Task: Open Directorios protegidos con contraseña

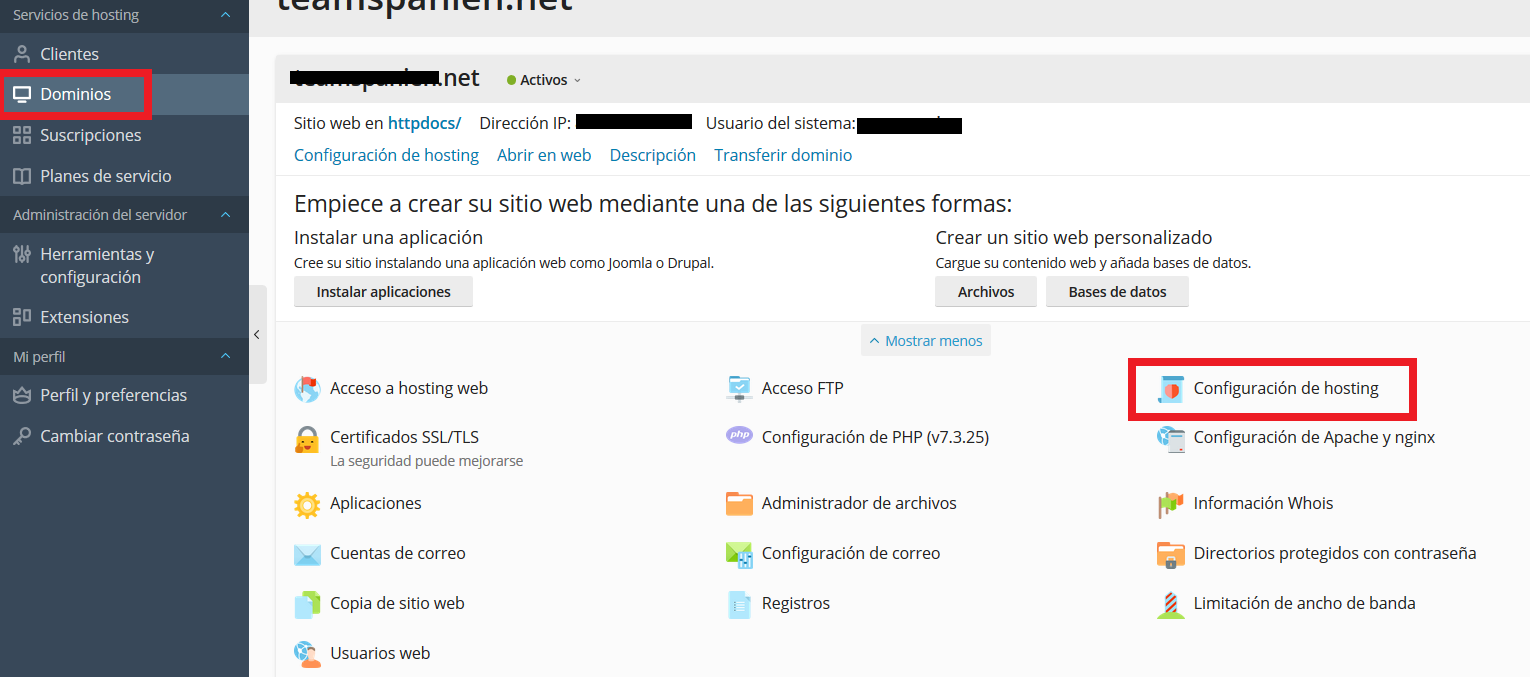Action: pos(1335,553)
